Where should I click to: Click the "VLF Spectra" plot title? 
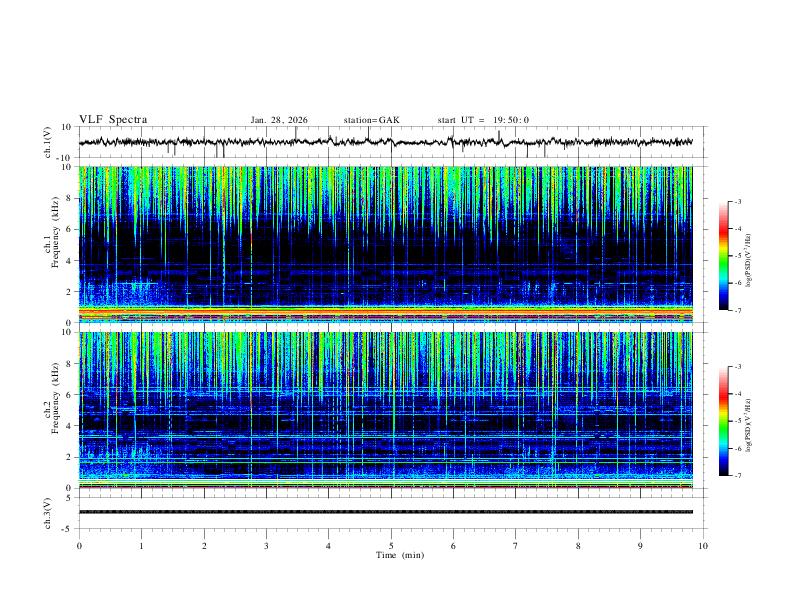click(113, 120)
